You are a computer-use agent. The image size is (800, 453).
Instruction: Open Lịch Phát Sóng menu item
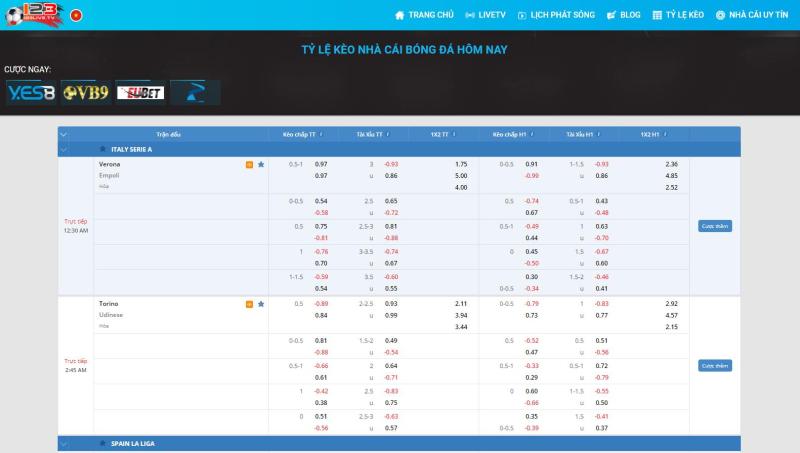tap(554, 15)
